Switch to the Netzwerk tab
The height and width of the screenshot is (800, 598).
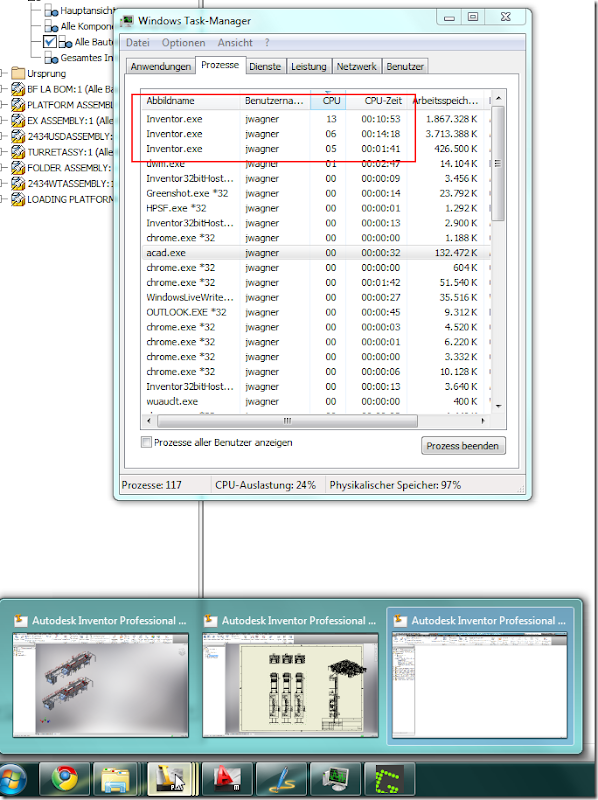356,67
